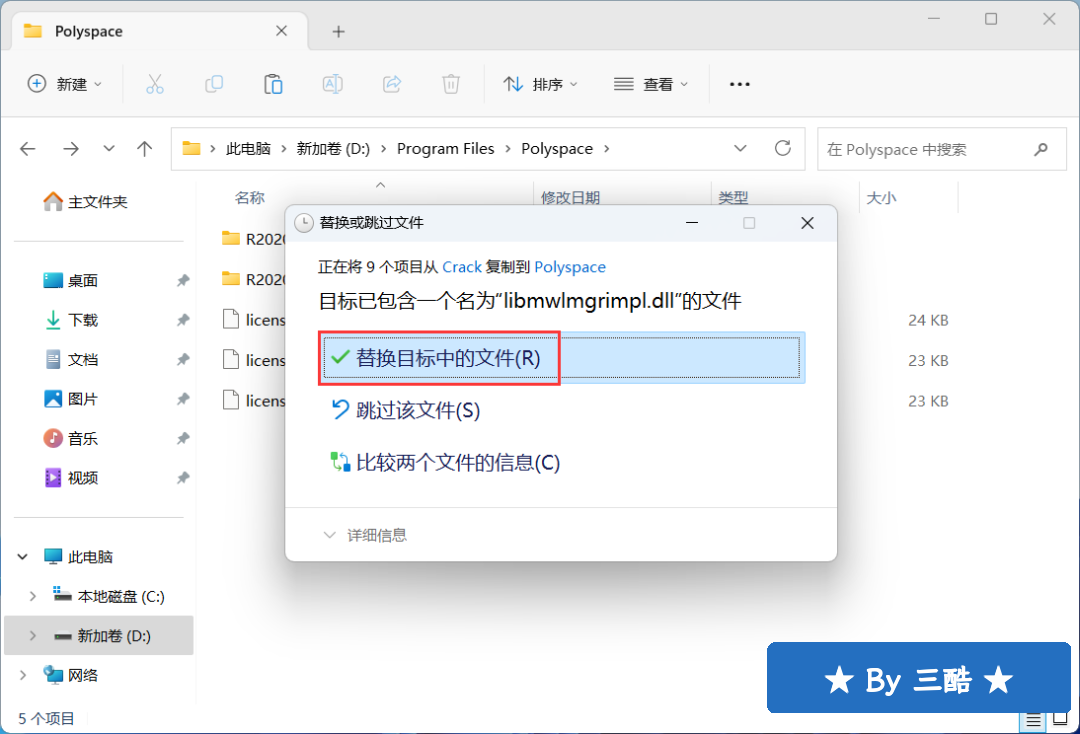
Task: Open 视频 in the sidebar
Action: pyautogui.click(x=71, y=478)
